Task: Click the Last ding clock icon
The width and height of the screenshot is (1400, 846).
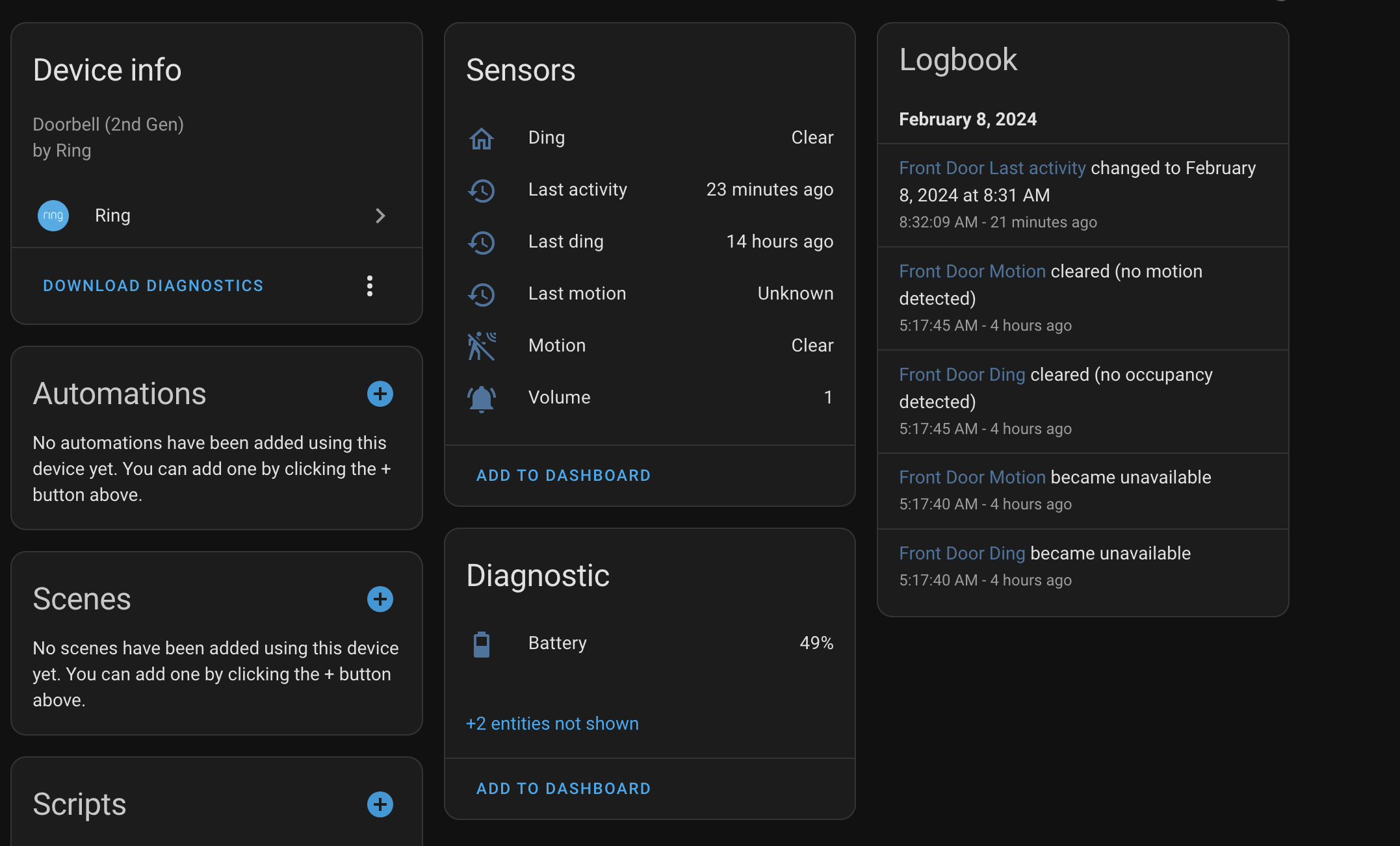Action: pyautogui.click(x=482, y=242)
